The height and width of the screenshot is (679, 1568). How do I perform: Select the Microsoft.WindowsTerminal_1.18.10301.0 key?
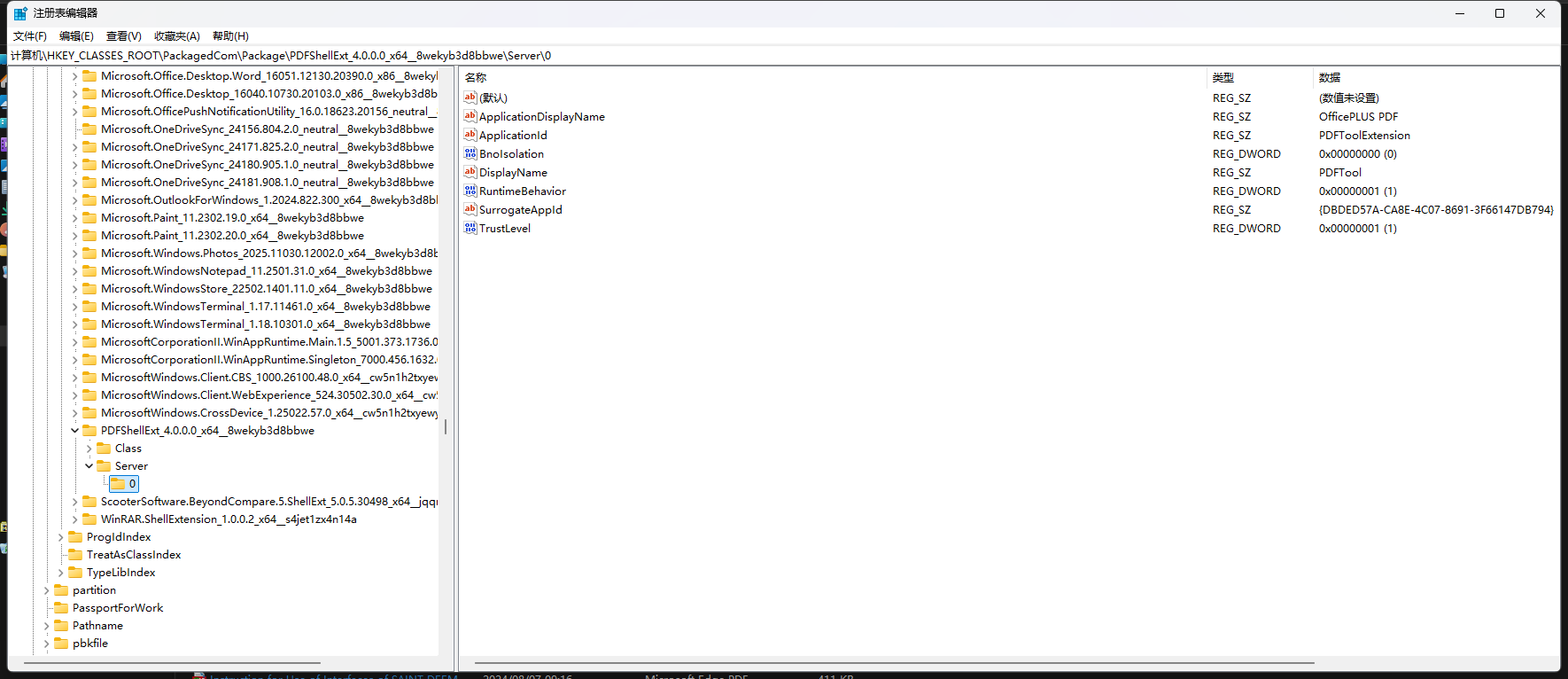(x=266, y=324)
